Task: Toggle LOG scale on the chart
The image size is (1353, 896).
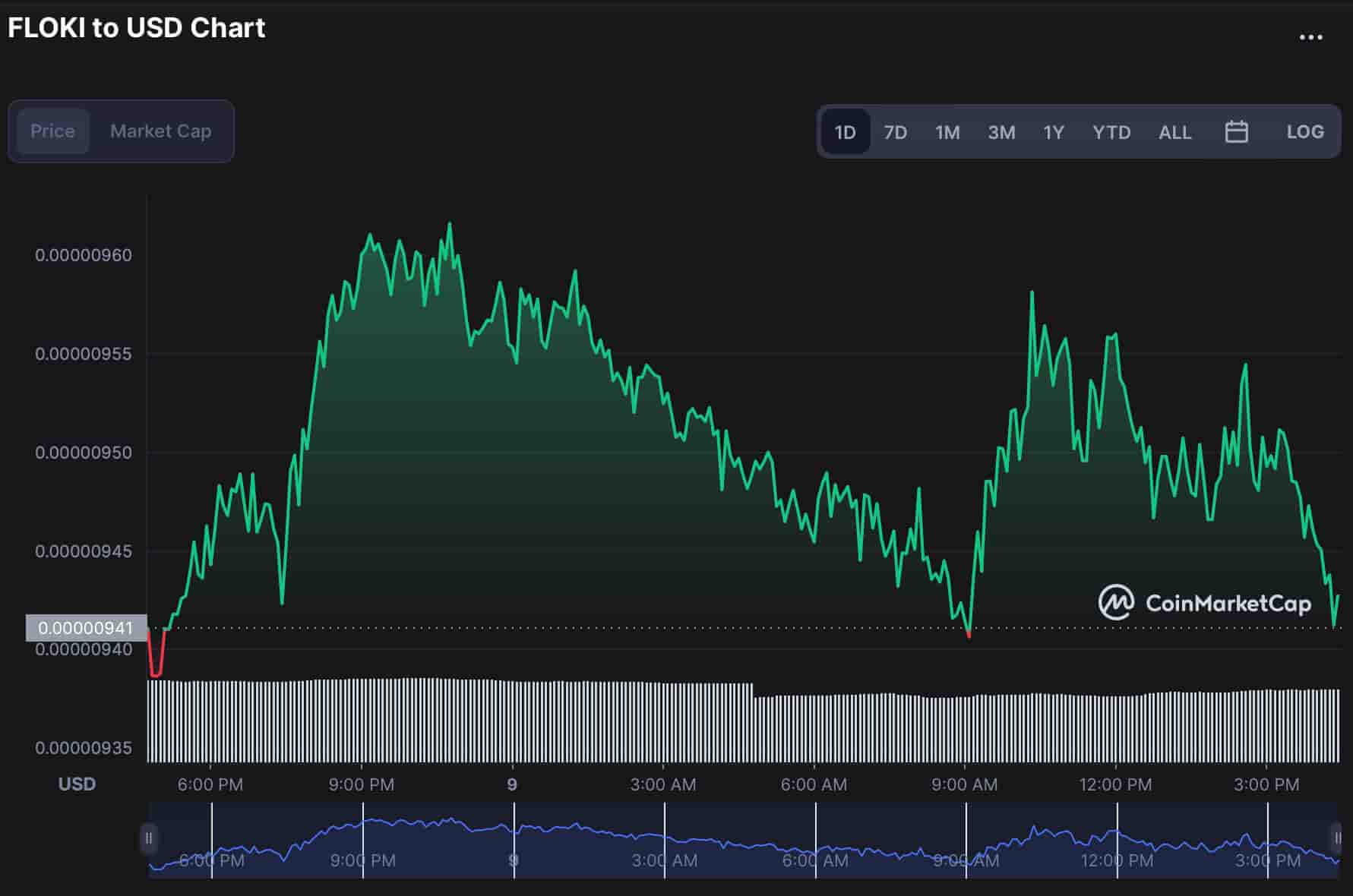Action: [1304, 132]
